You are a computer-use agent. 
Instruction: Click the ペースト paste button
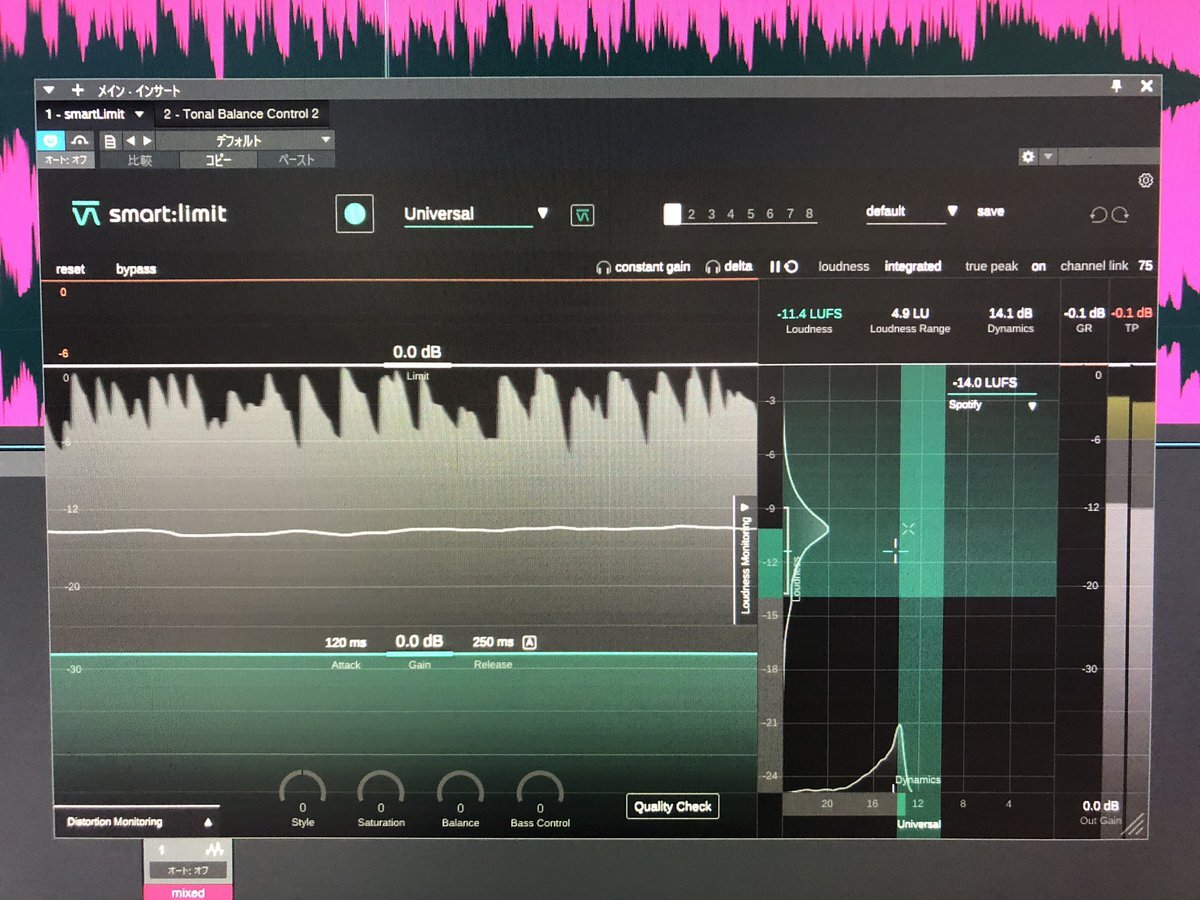296,160
